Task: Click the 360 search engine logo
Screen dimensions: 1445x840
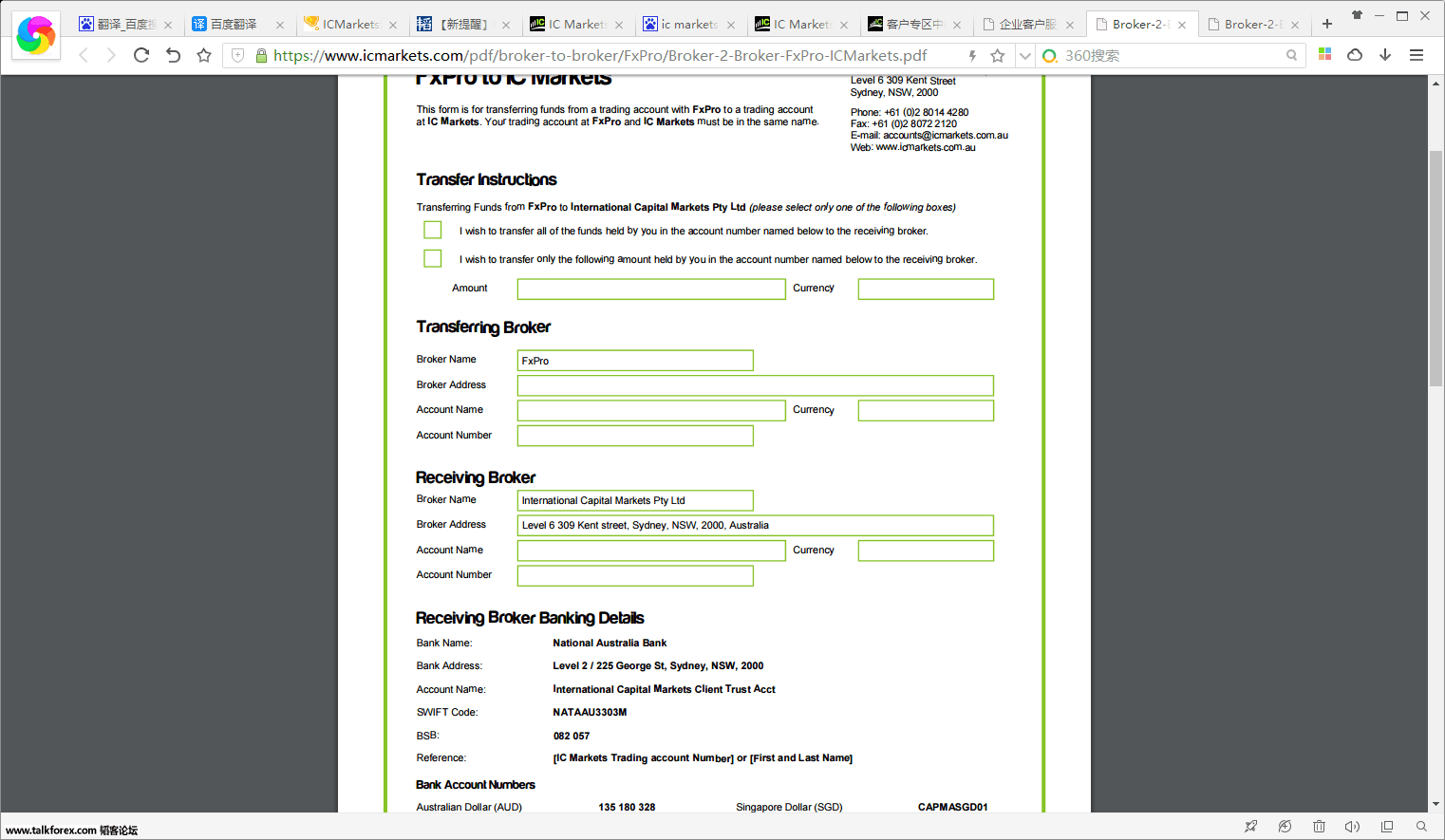Action: (x=1049, y=56)
